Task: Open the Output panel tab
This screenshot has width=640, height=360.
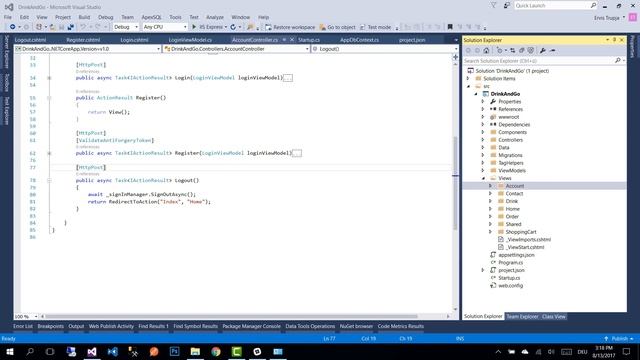Action: tap(76, 326)
